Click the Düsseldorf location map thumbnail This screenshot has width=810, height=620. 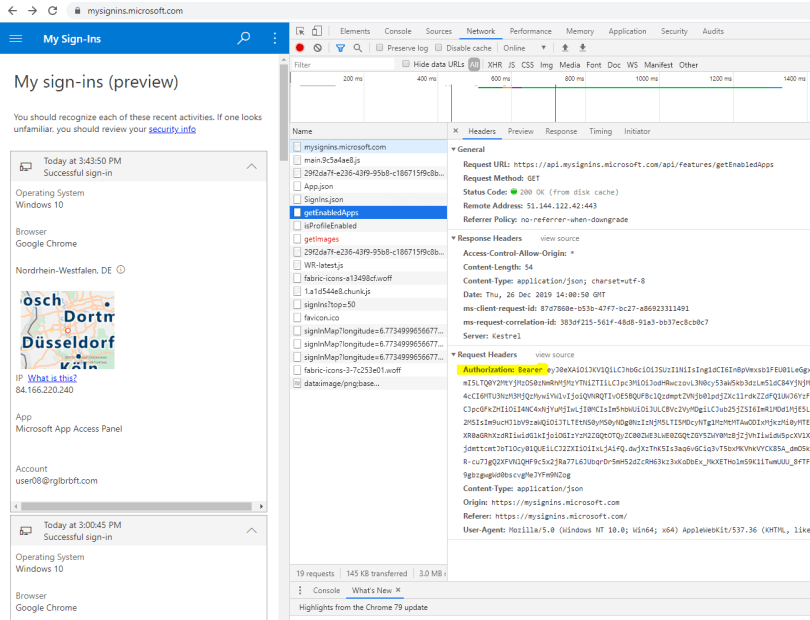click(x=68, y=330)
